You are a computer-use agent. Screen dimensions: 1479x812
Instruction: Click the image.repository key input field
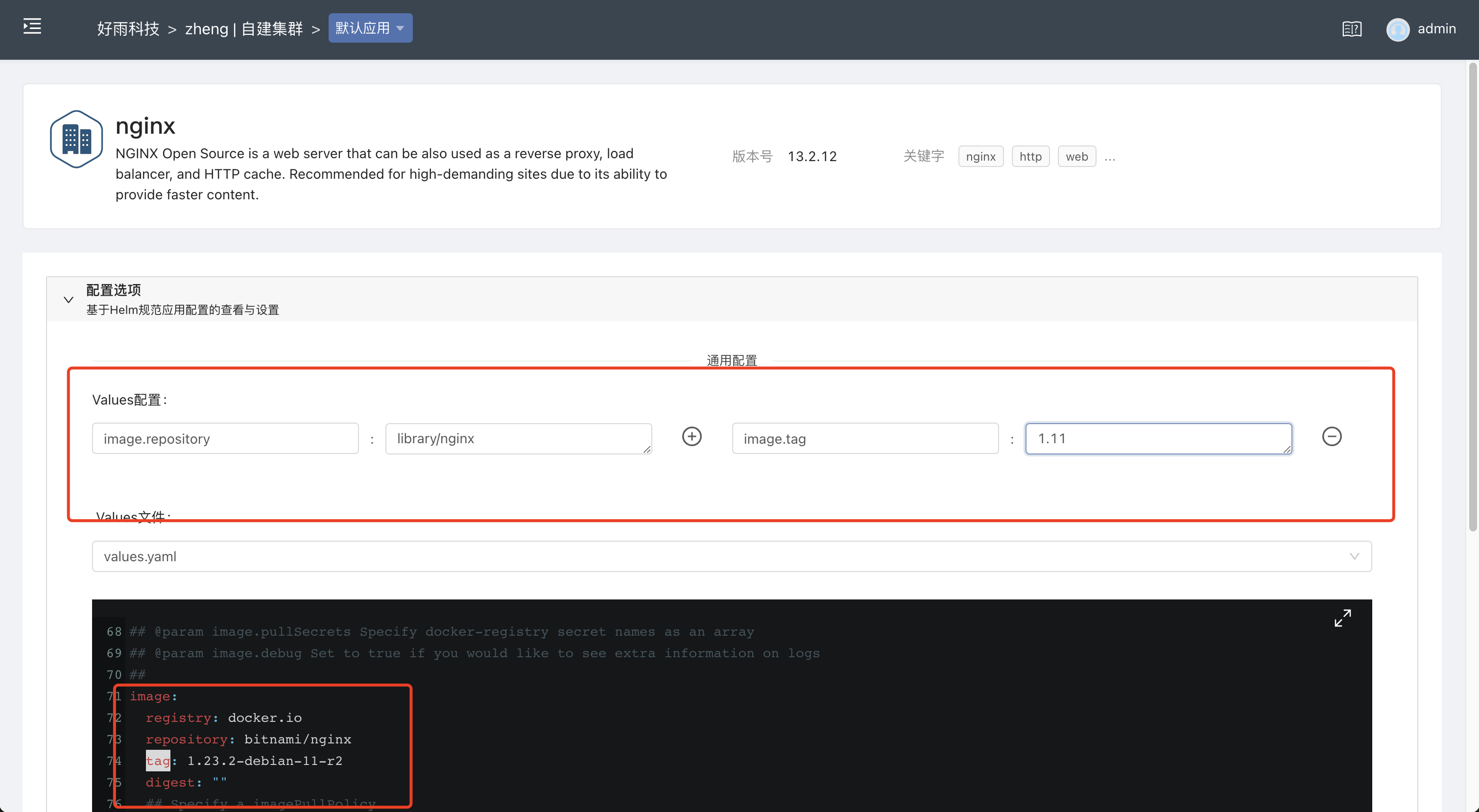tap(224, 438)
